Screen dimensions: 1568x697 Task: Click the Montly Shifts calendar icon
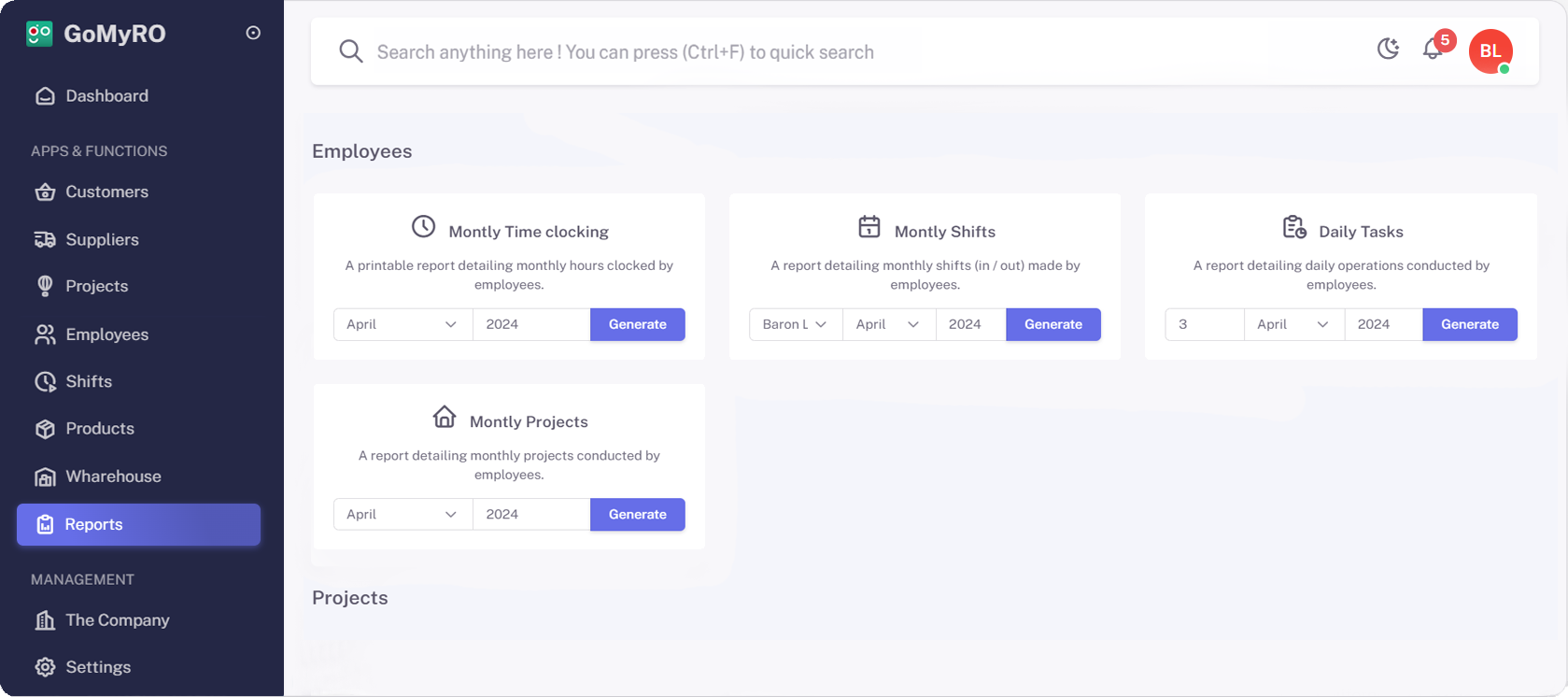click(869, 227)
